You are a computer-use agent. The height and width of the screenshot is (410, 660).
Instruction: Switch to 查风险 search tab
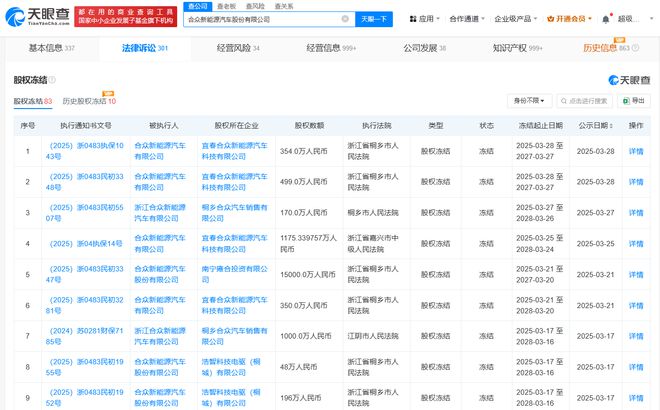pos(255,6)
